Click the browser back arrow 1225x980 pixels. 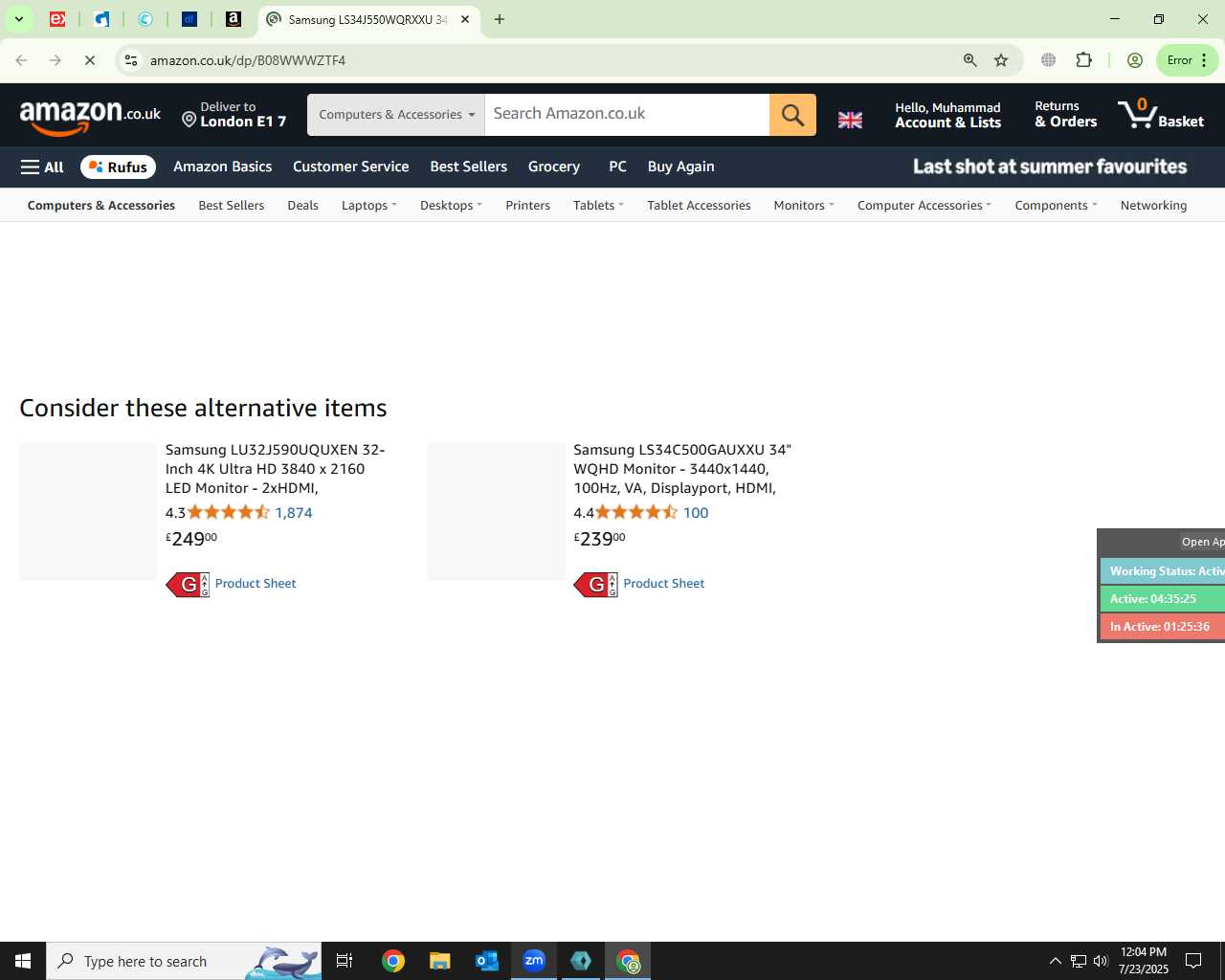point(21,60)
